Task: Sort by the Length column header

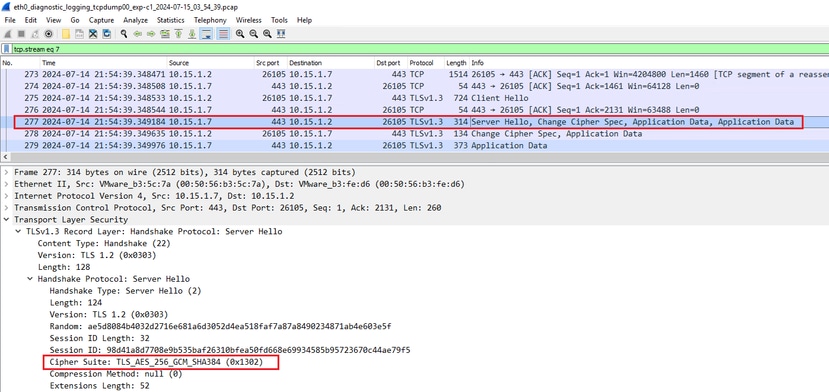Action: coord(457,63)
